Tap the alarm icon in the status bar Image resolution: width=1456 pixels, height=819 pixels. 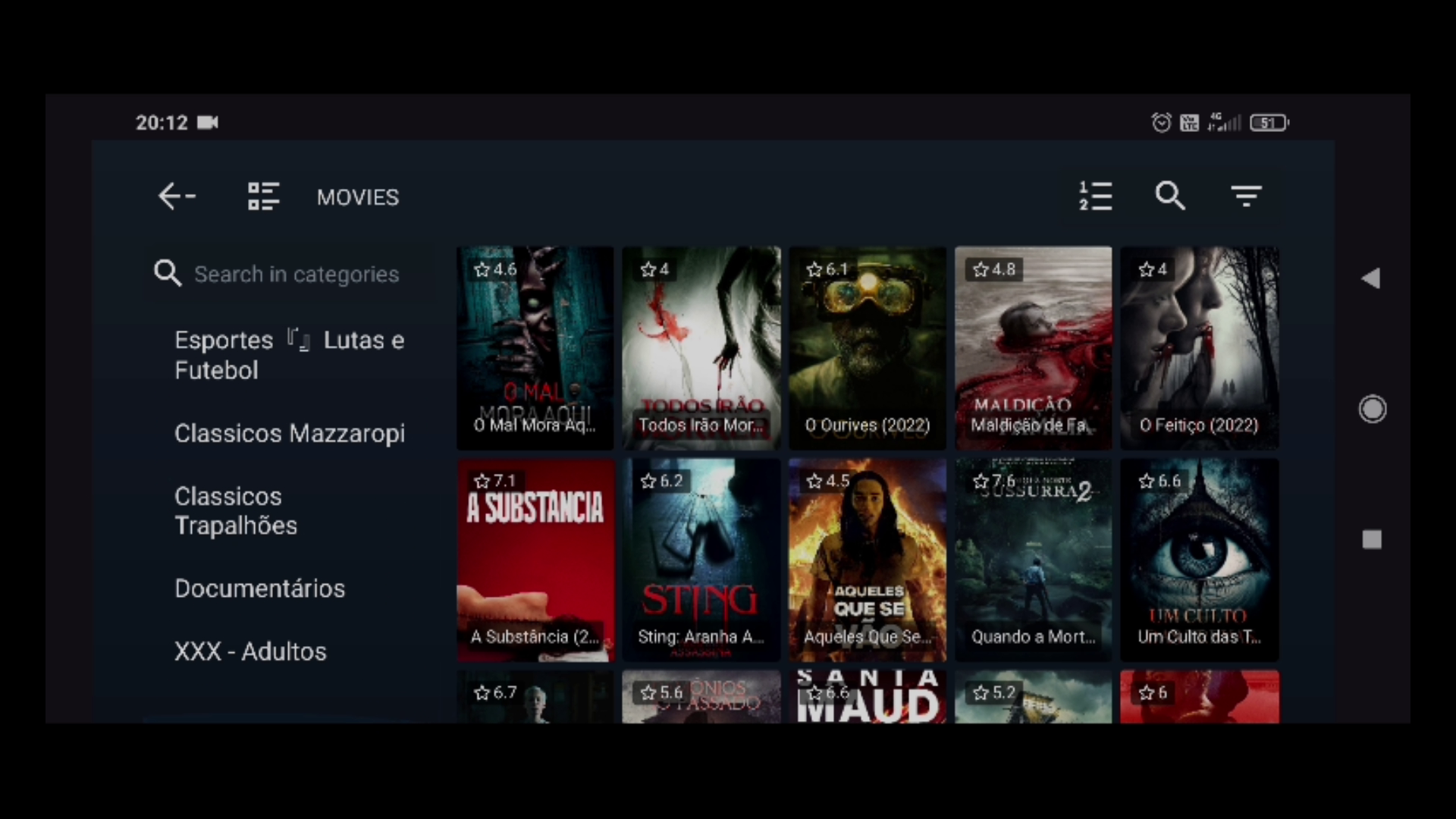click(1160, 122)
